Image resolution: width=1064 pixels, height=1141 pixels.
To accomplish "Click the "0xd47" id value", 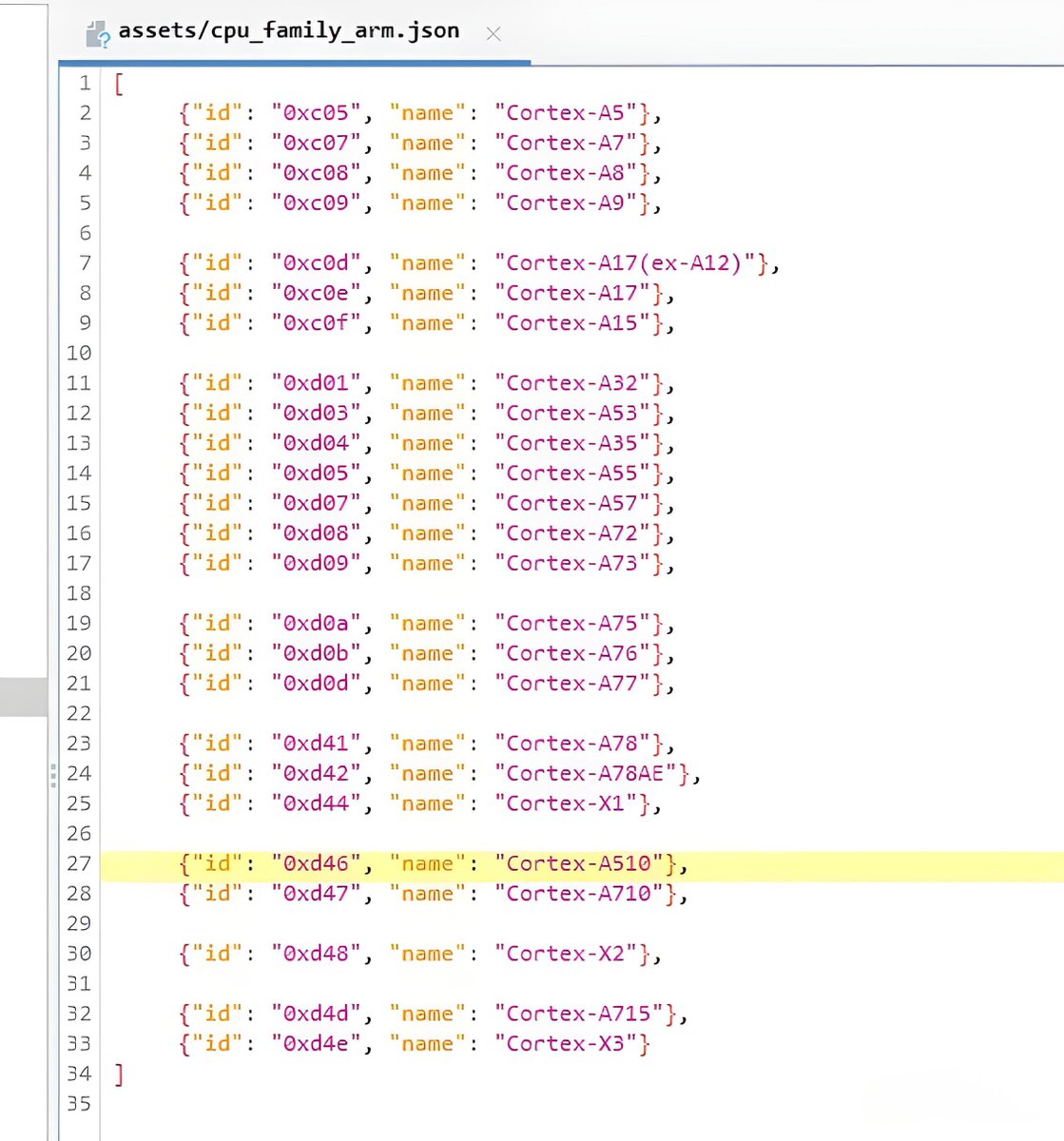I will (317, 894).
